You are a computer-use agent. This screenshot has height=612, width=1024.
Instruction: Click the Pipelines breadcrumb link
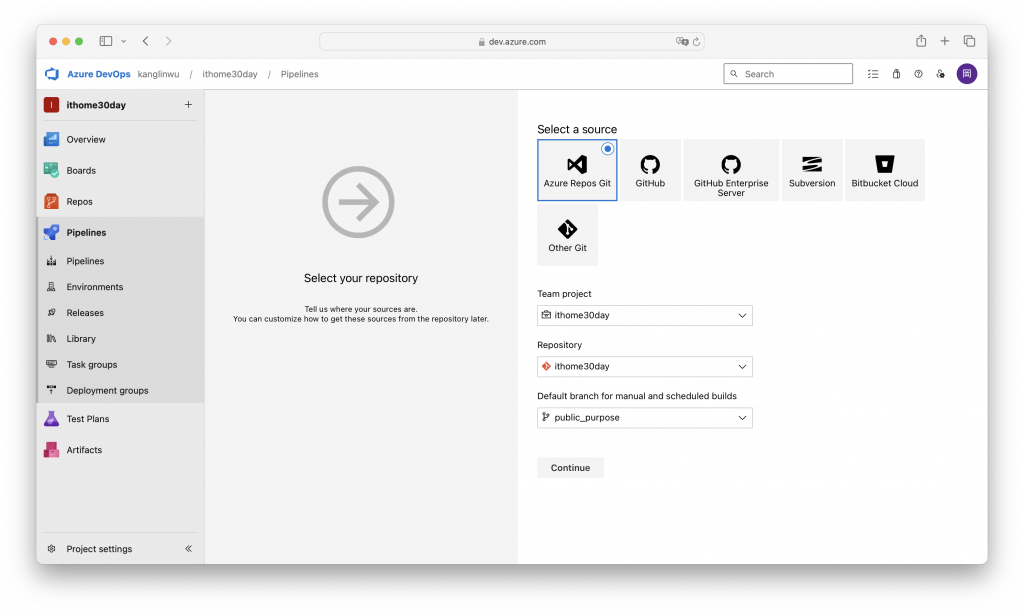pos(300,74)
